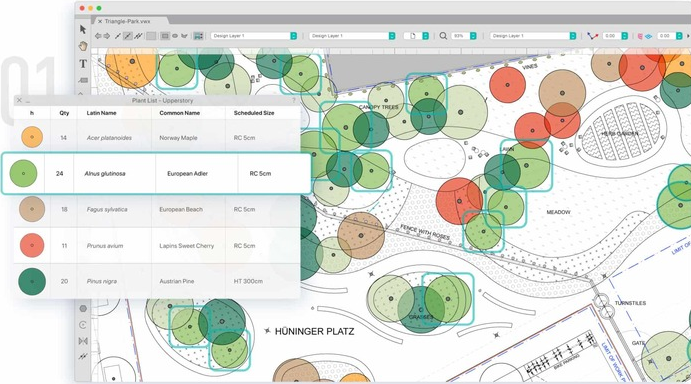Screen dimensions: 691x384
Task: Click the tan European Beech swatch
Action: (32, 209)
